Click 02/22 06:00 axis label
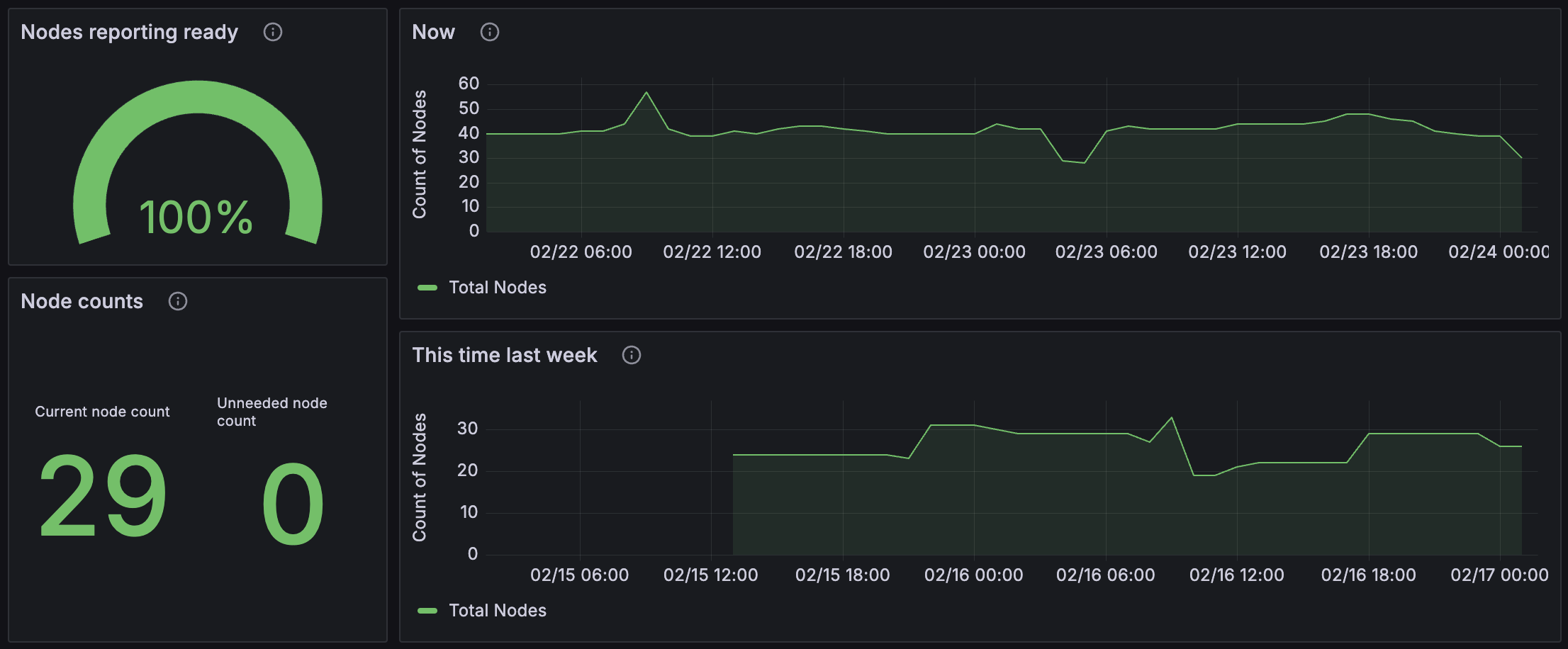The width and height of the screenshot is (1568, 649). point(581,252)
